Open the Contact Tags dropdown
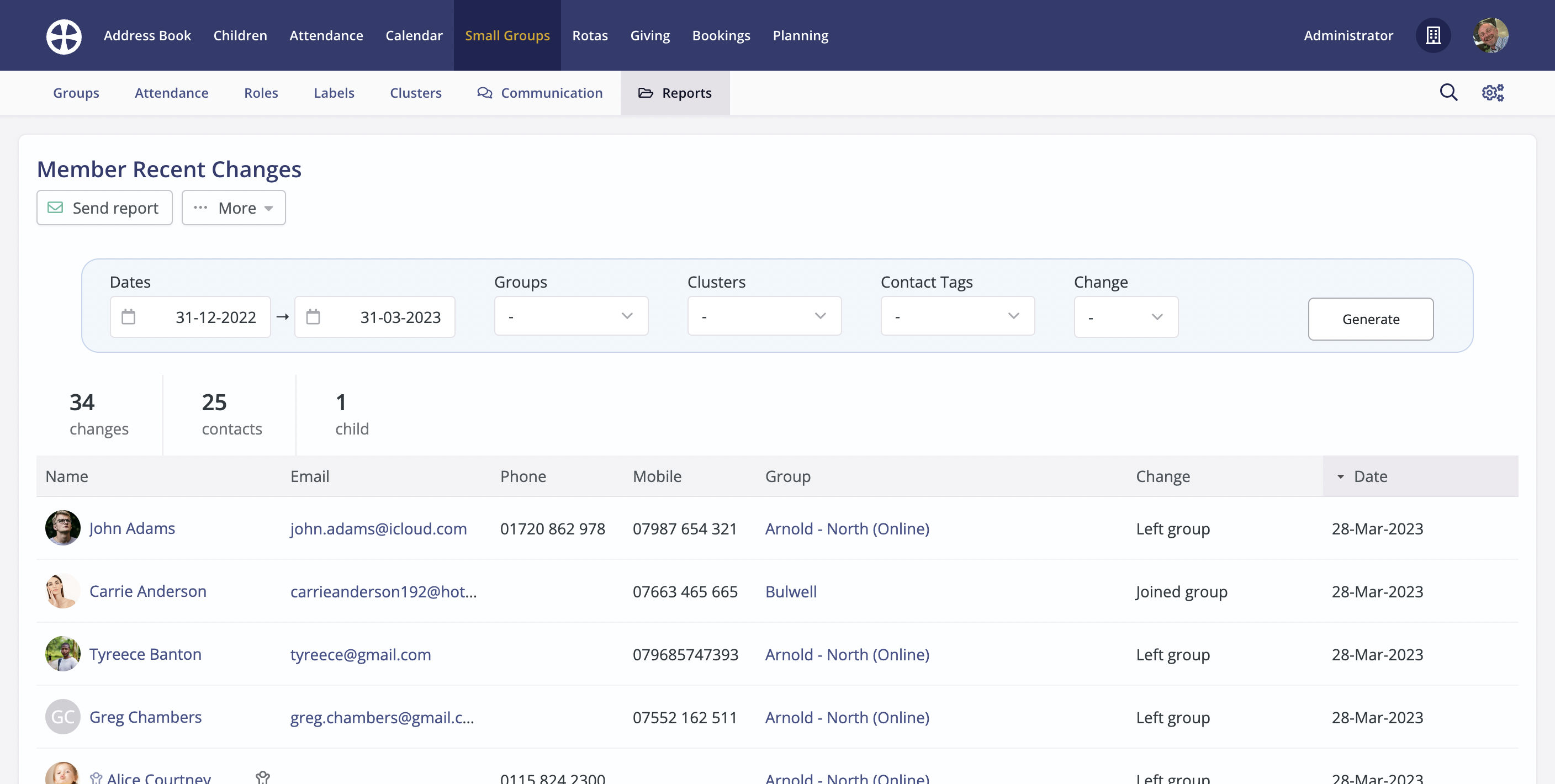 957,316
